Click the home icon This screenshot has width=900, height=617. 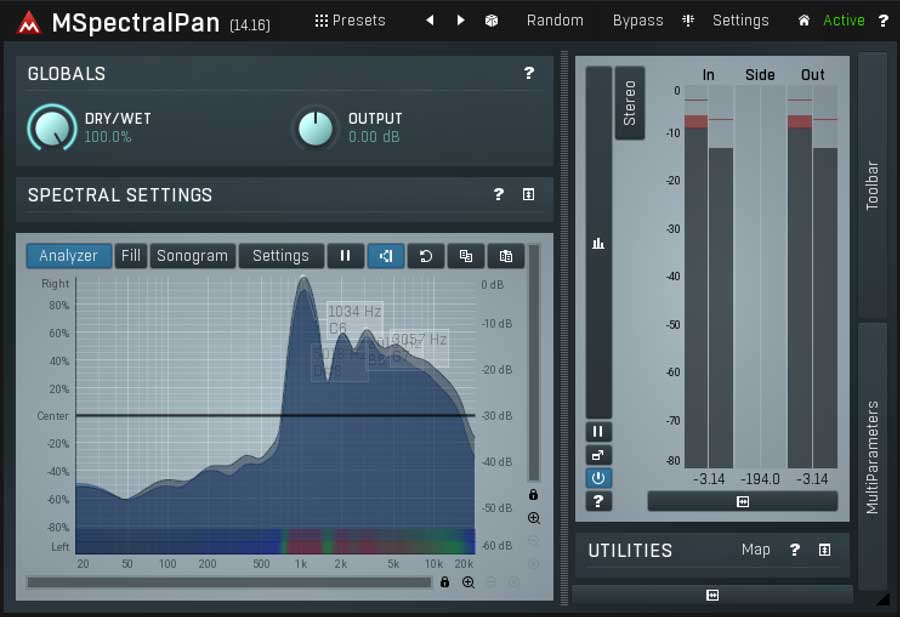[804, 21]
